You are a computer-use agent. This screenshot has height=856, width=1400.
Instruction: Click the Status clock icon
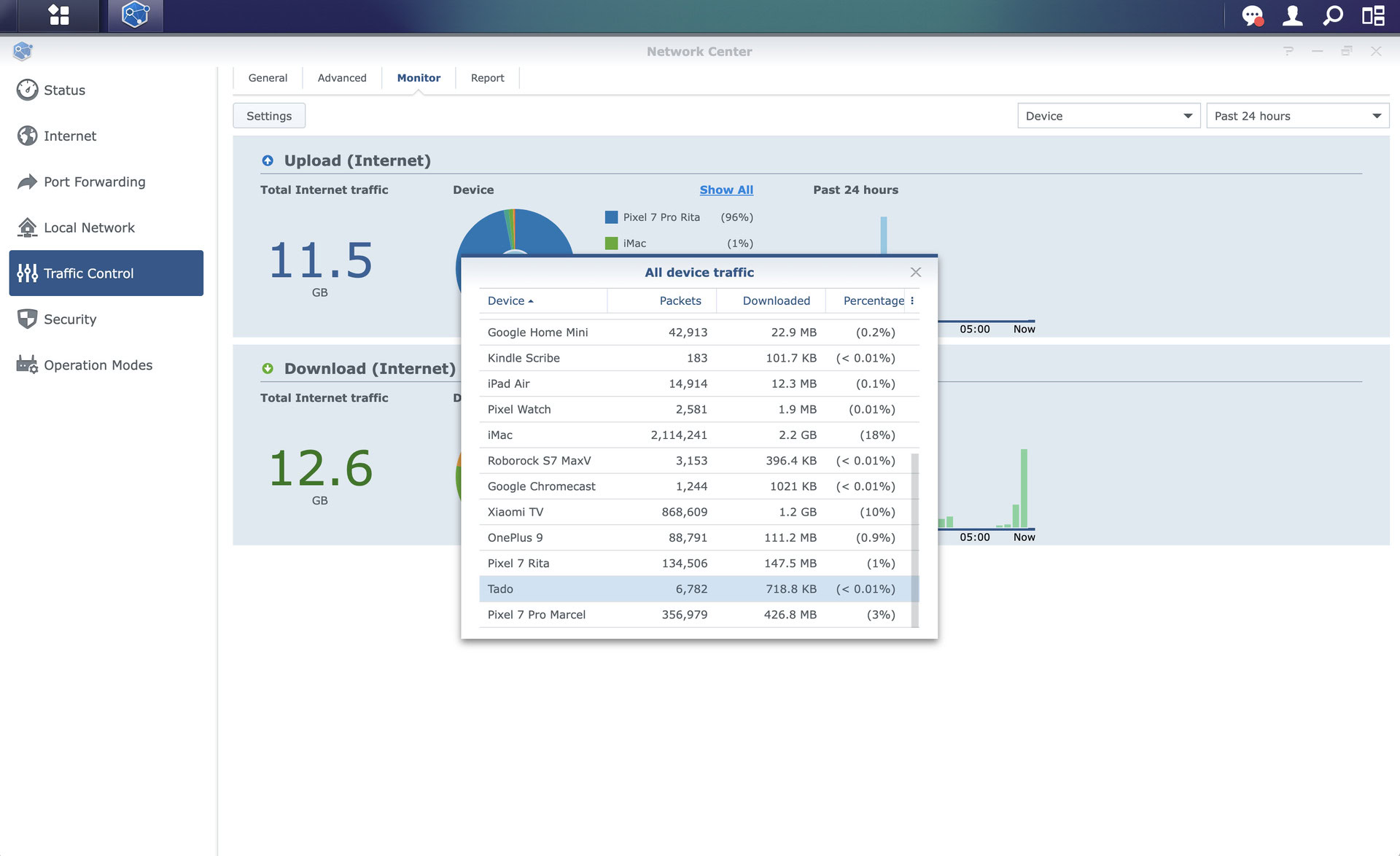[x=27, y=90]
